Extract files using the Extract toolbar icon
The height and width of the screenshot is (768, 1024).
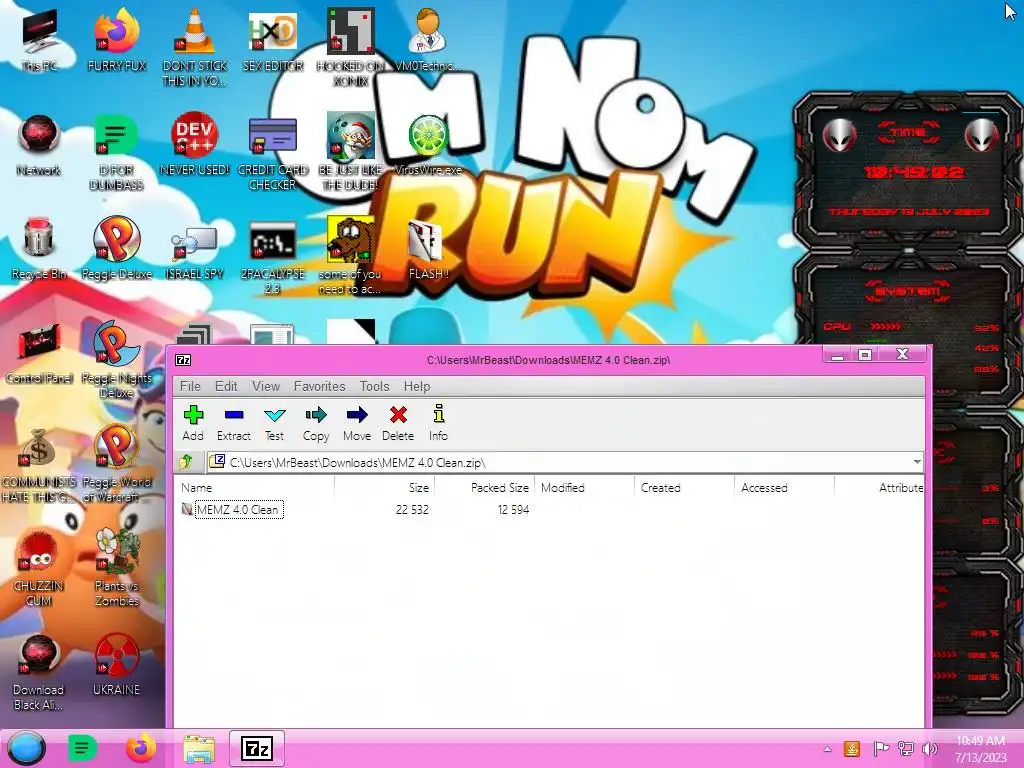[233, 423]
